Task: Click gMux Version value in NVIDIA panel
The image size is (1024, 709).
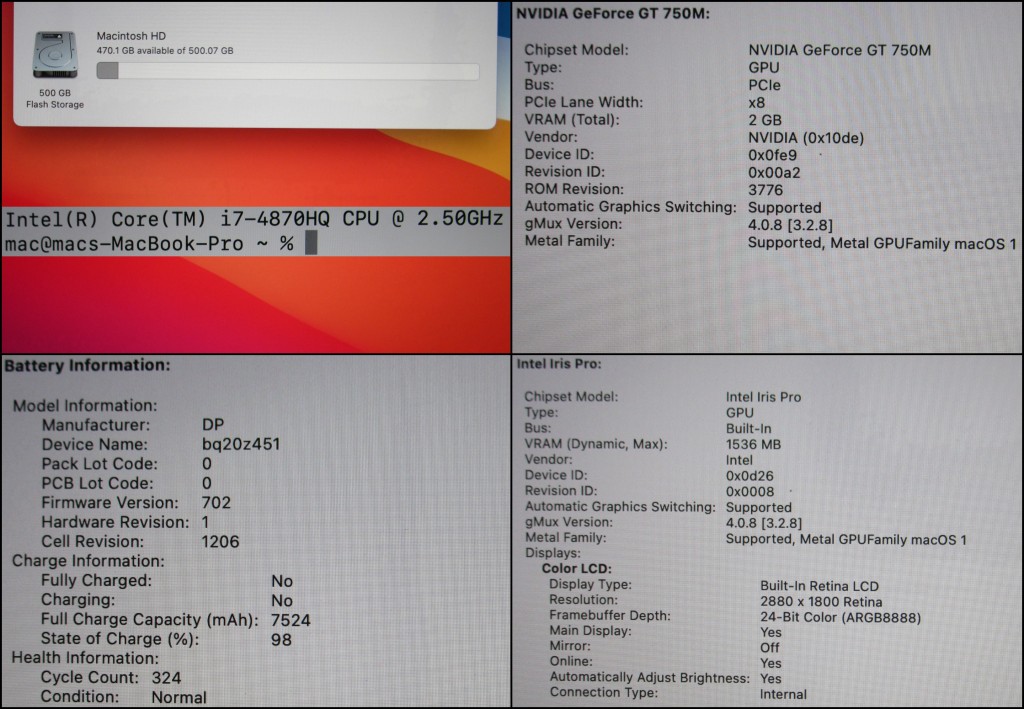Action: click(790, 225)
